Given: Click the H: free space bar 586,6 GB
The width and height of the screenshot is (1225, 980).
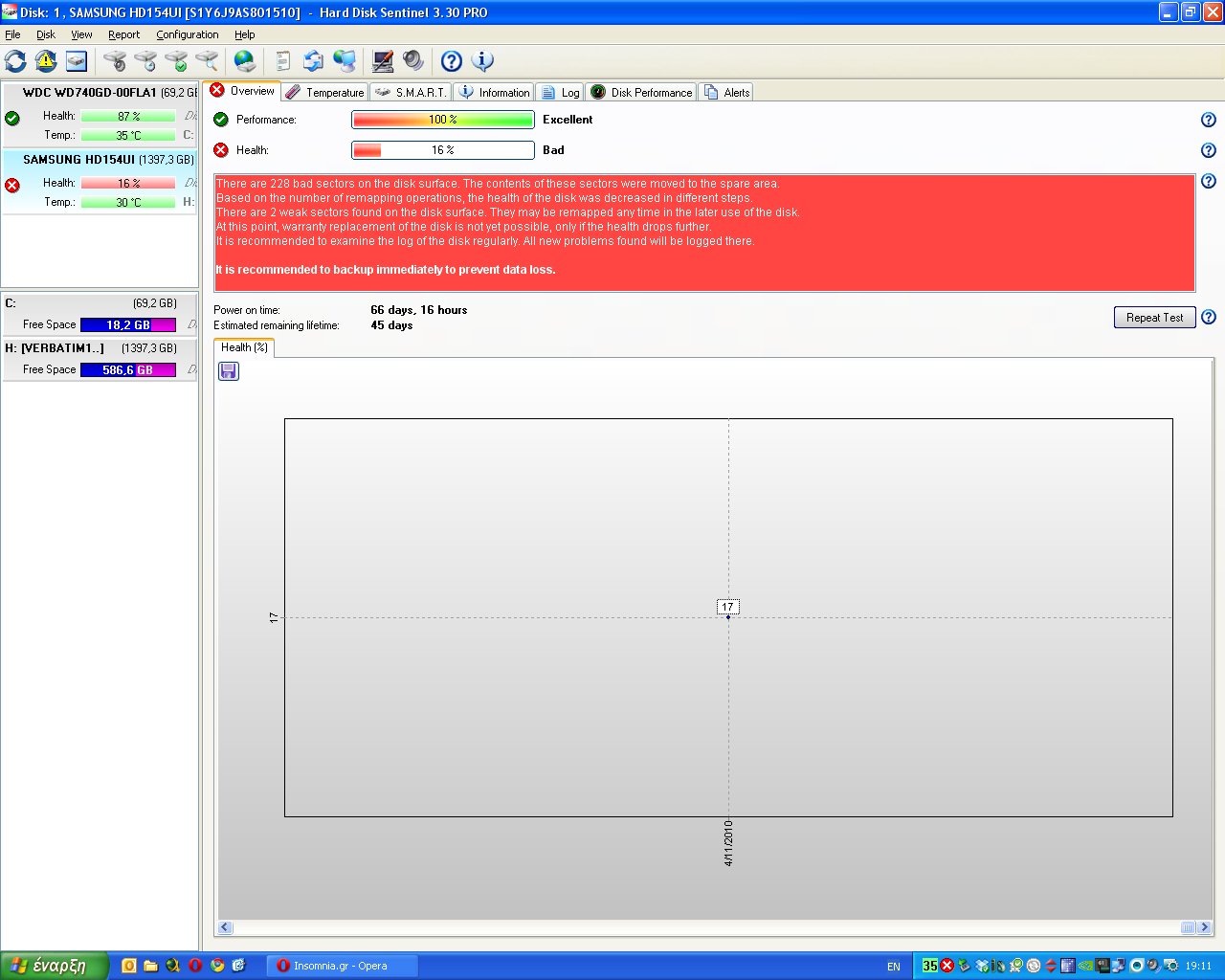Looking at the screenshot, I should tap(128, 370).
